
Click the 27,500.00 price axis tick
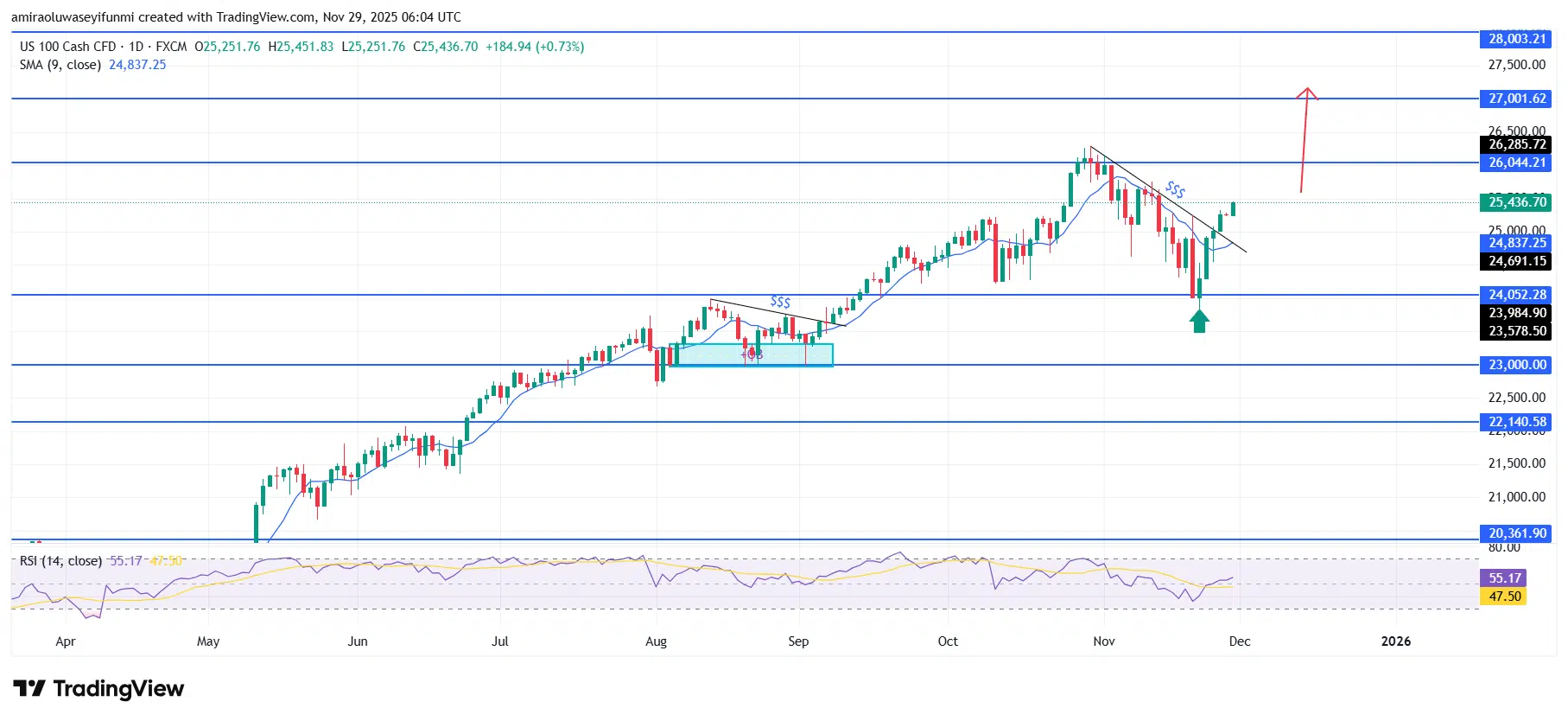pos(1517,65)
